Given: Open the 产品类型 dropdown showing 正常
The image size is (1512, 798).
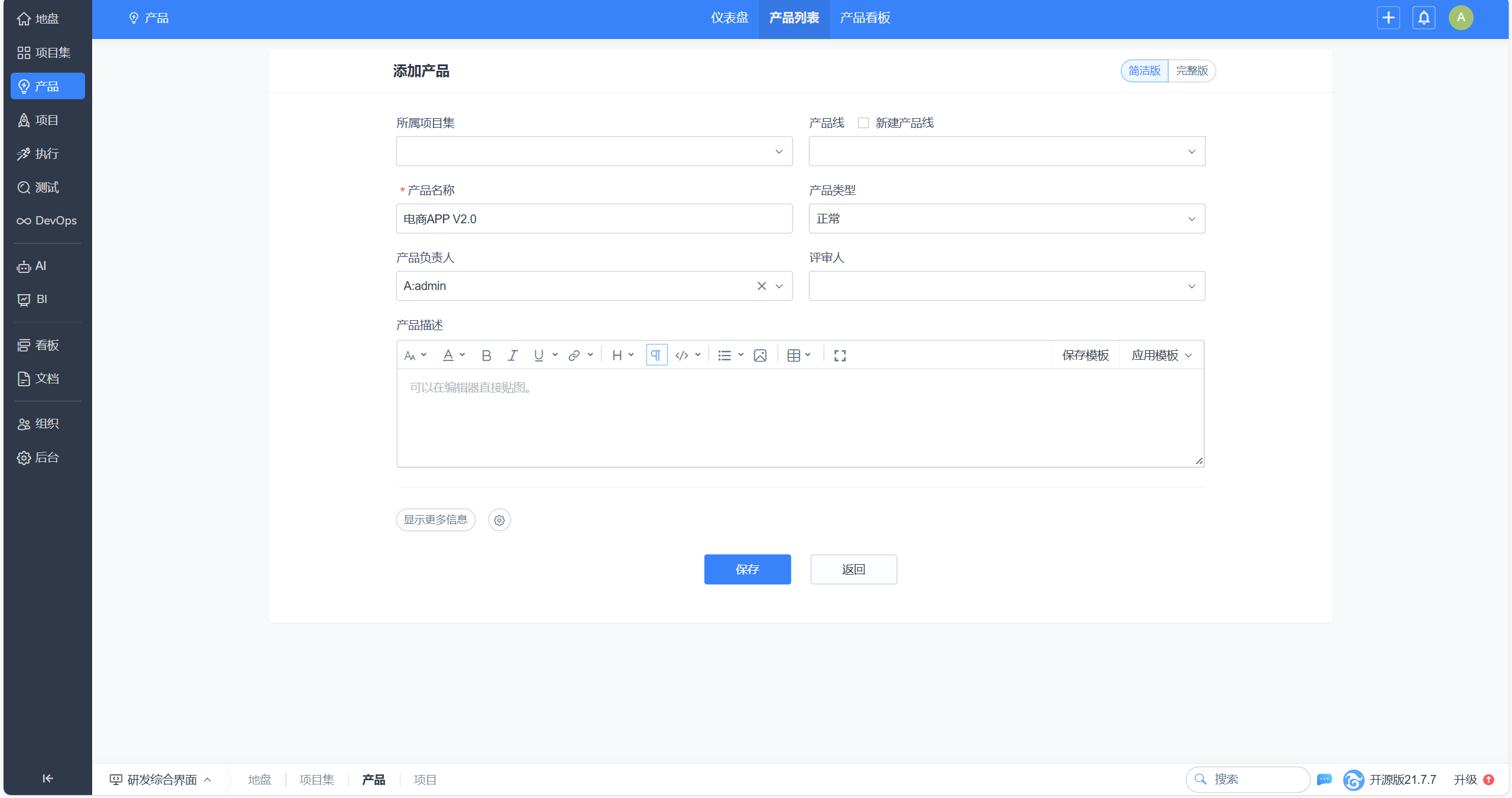Looking at the screenshot, I should (x=1006, y=219).
